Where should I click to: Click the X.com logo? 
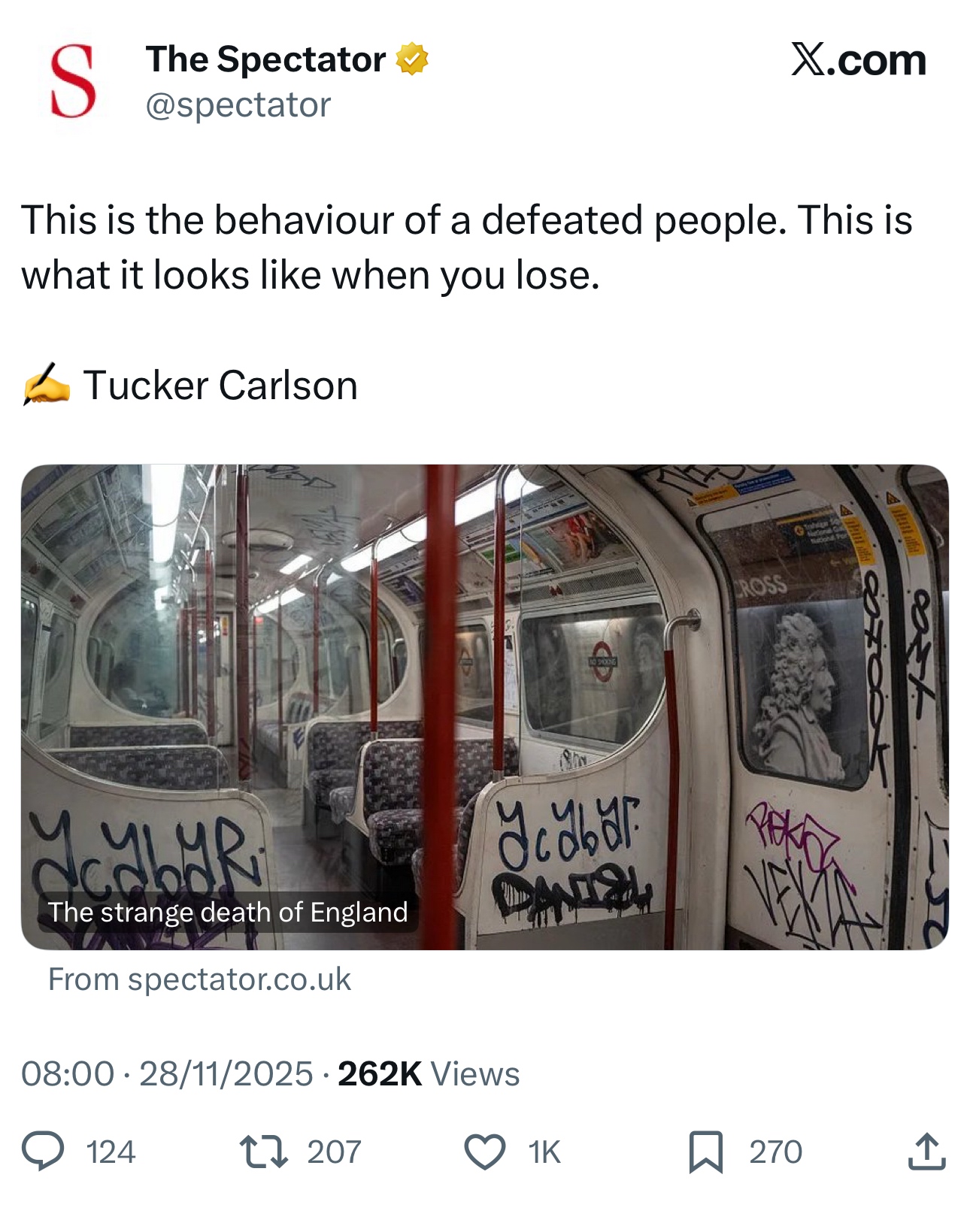tap(858, 60)
